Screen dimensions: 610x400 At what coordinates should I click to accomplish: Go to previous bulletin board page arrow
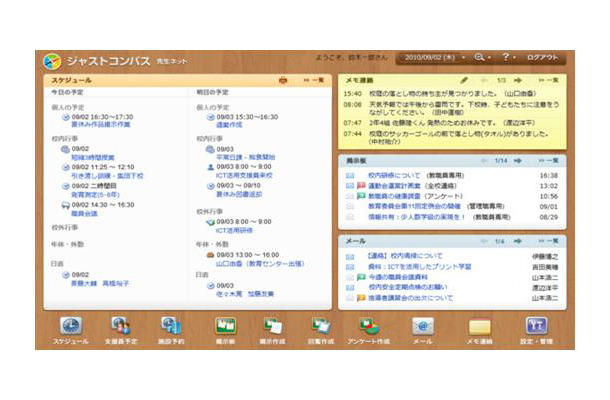[x=484, y=161]
